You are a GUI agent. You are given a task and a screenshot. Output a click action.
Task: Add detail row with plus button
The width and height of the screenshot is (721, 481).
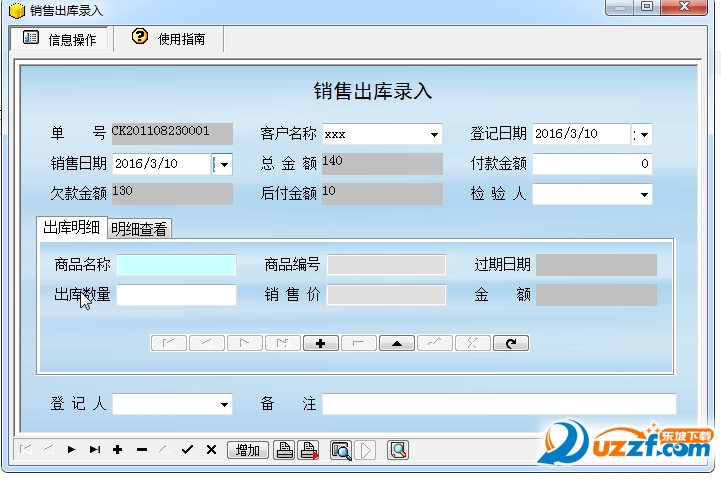tap(321, 343)
